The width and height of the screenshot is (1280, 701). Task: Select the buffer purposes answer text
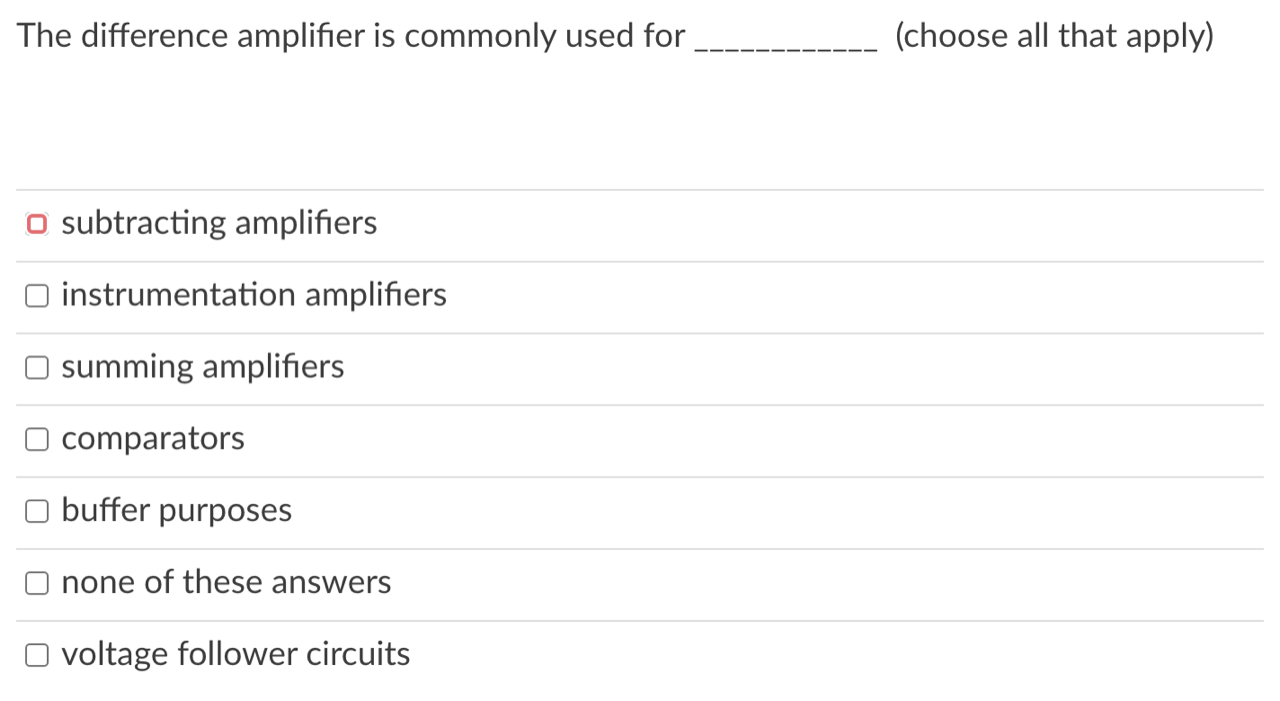click(x=176, y=510)
